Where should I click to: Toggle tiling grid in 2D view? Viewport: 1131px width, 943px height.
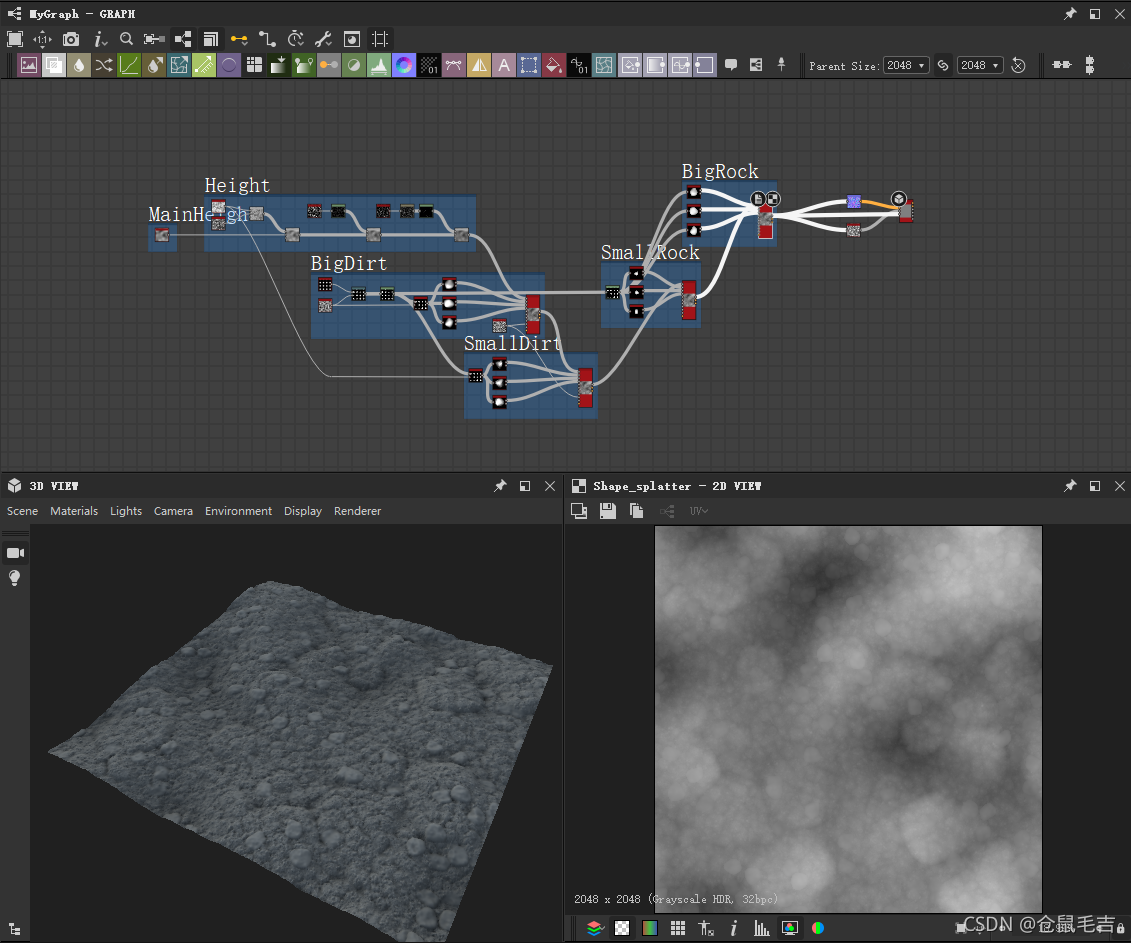click(677, 928)
